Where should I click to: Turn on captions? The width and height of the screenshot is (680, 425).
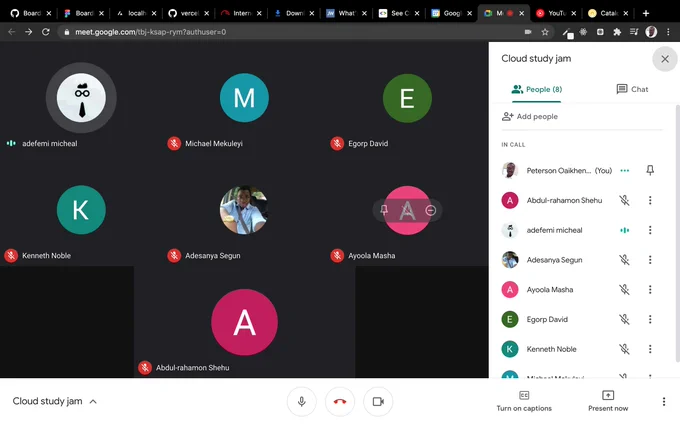click(x=524, y=401)
